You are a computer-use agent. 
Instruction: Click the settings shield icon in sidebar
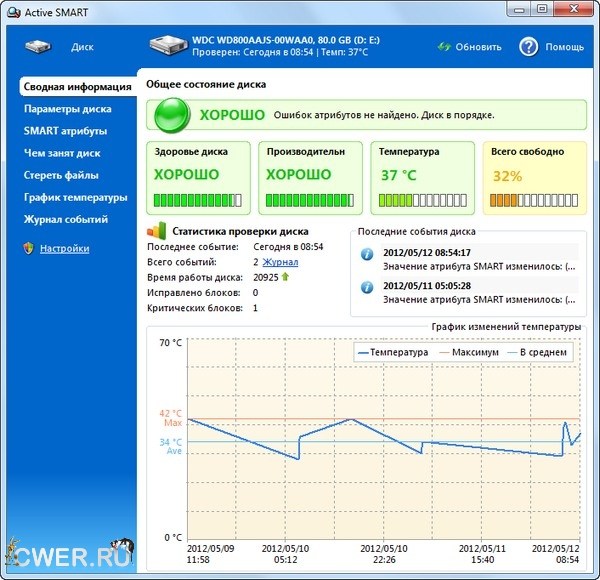[x=29, y=248]
